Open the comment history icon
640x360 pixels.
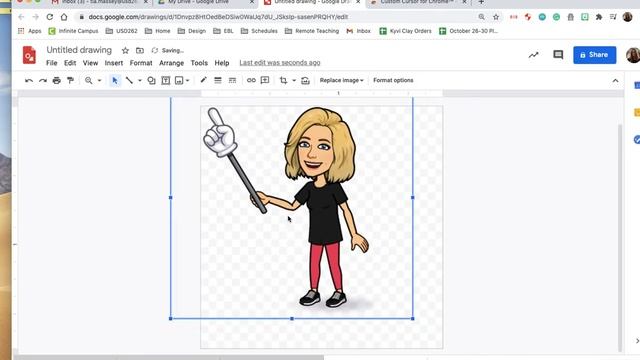click(558, 55)
